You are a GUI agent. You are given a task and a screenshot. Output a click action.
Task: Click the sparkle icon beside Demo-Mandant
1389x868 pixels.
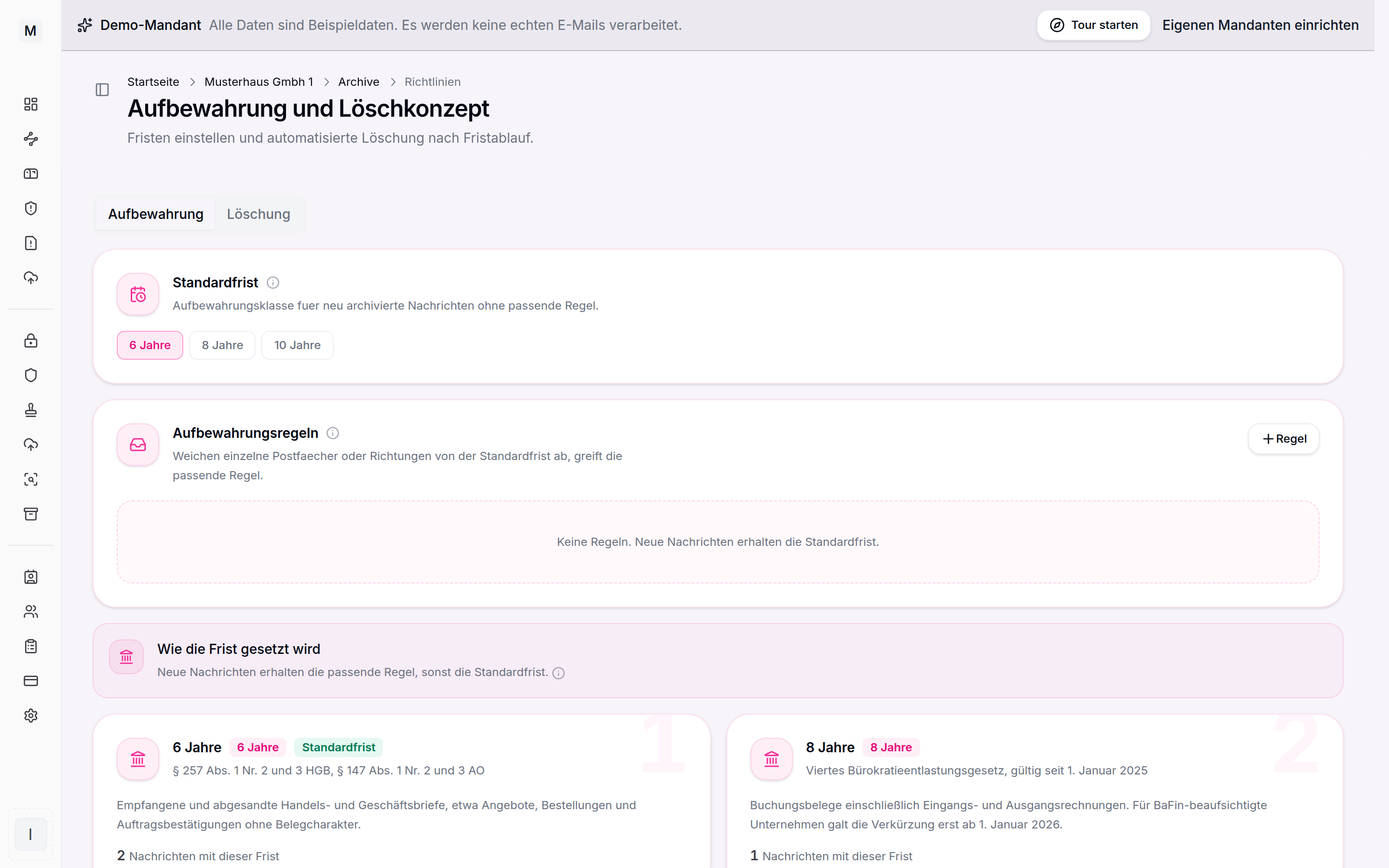coord(85,25)
